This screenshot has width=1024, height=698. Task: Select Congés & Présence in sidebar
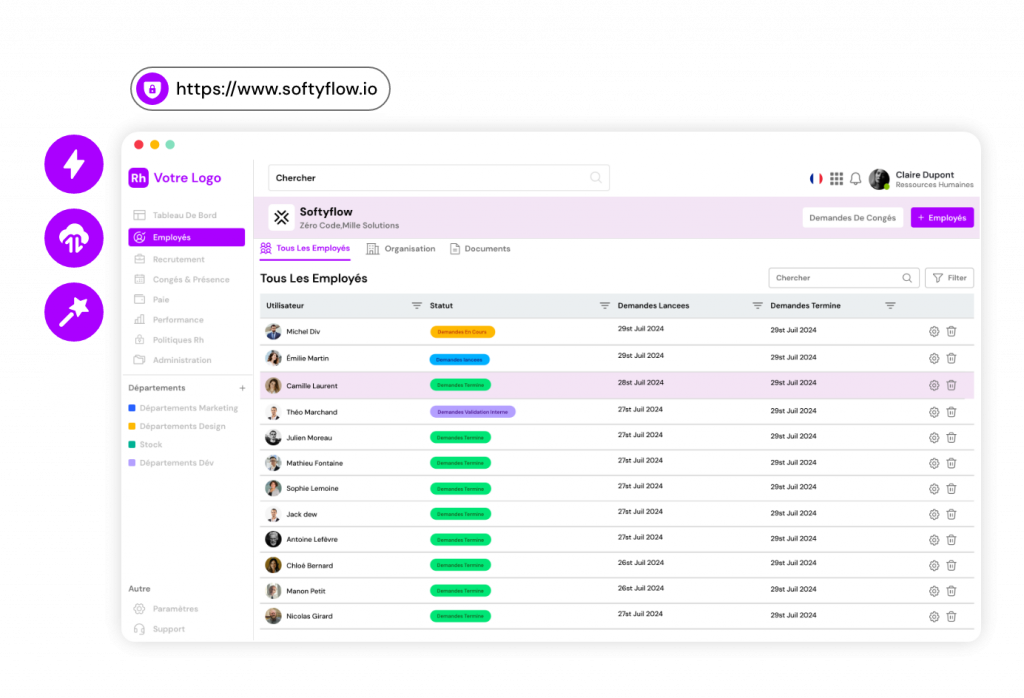[190, 280]
